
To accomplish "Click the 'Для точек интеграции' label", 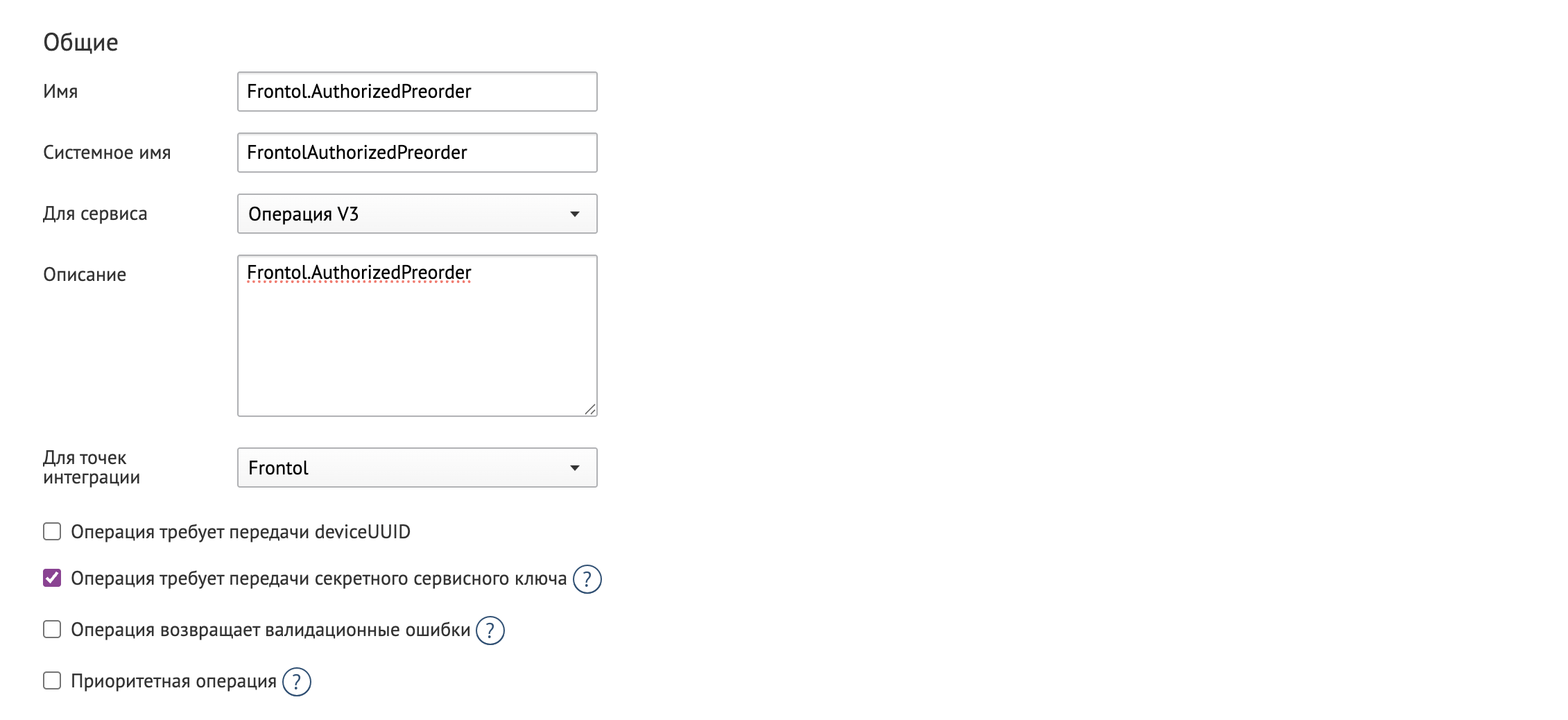I will [91, 468].
